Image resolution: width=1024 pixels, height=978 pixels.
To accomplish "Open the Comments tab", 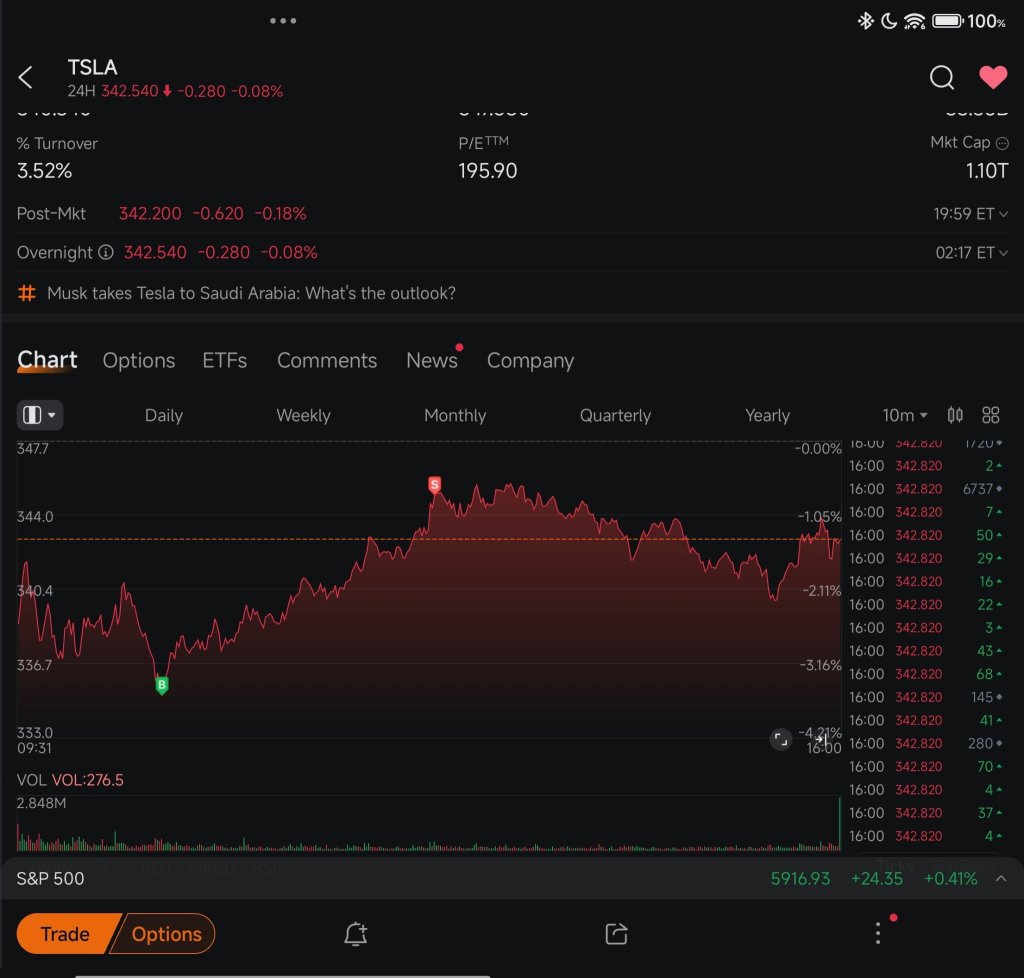I will click(x=327, y=360).
